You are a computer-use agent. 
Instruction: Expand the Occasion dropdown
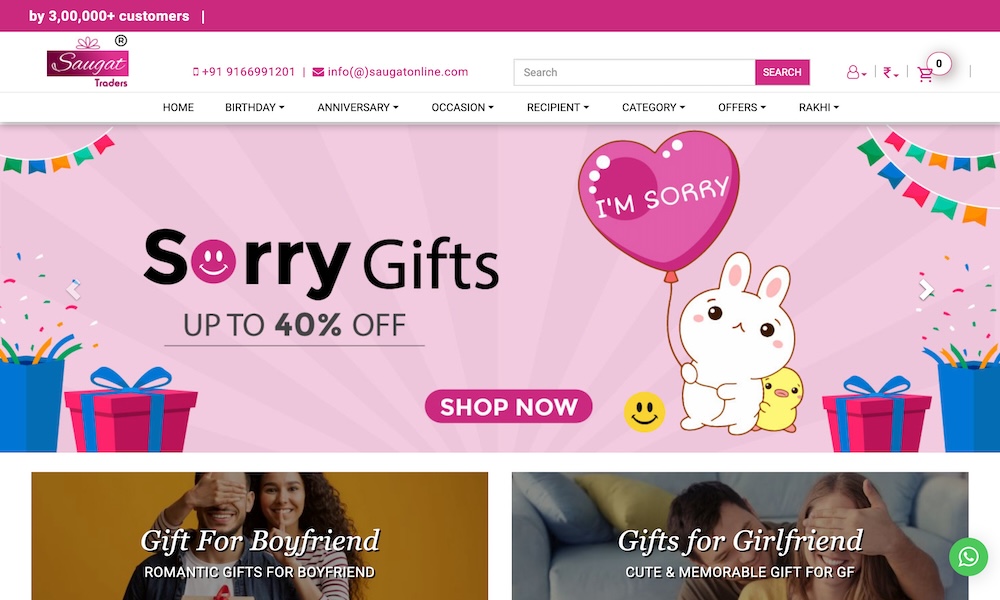click(462, 107)
